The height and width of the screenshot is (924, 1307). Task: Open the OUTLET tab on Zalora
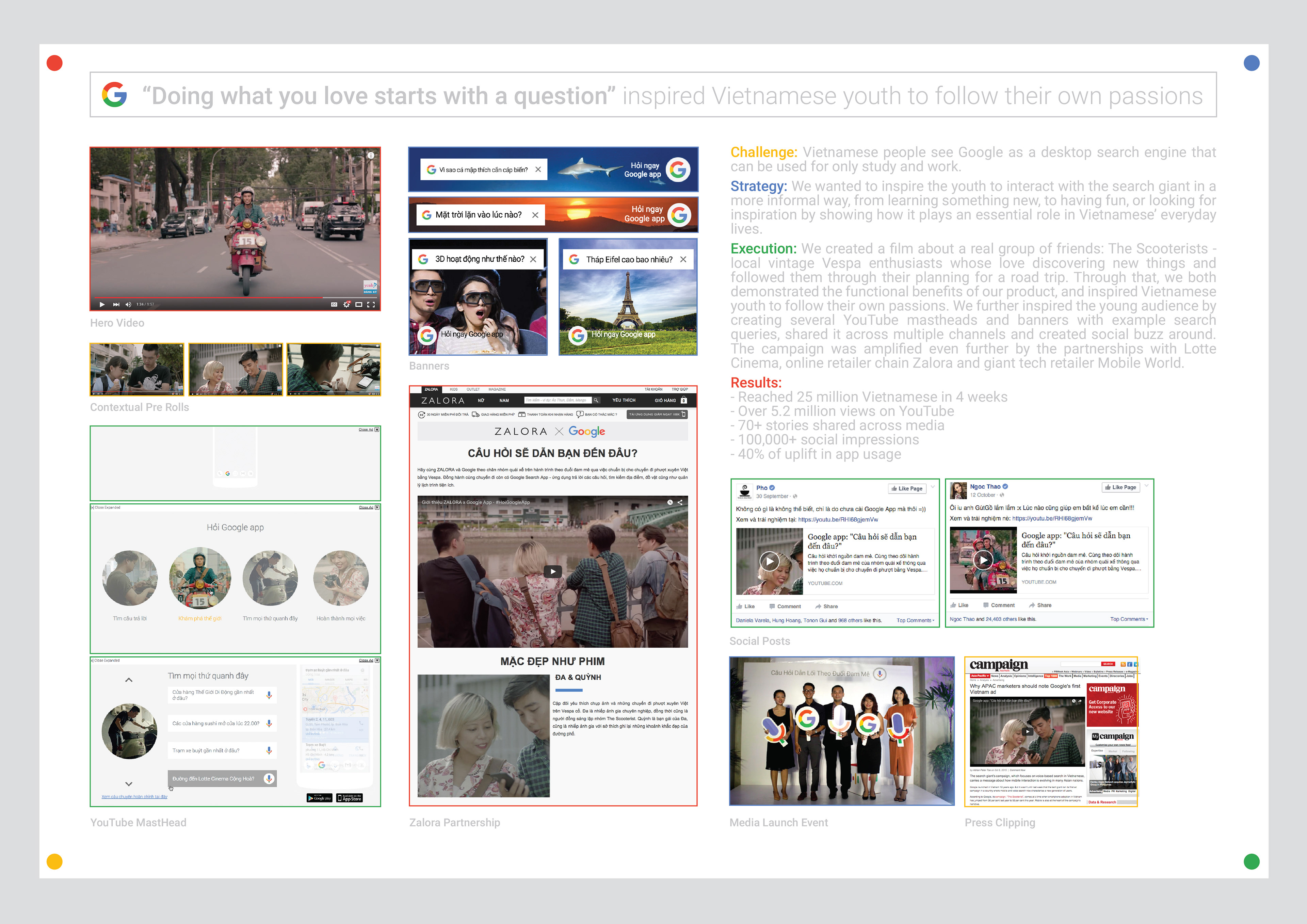point(473,389)
